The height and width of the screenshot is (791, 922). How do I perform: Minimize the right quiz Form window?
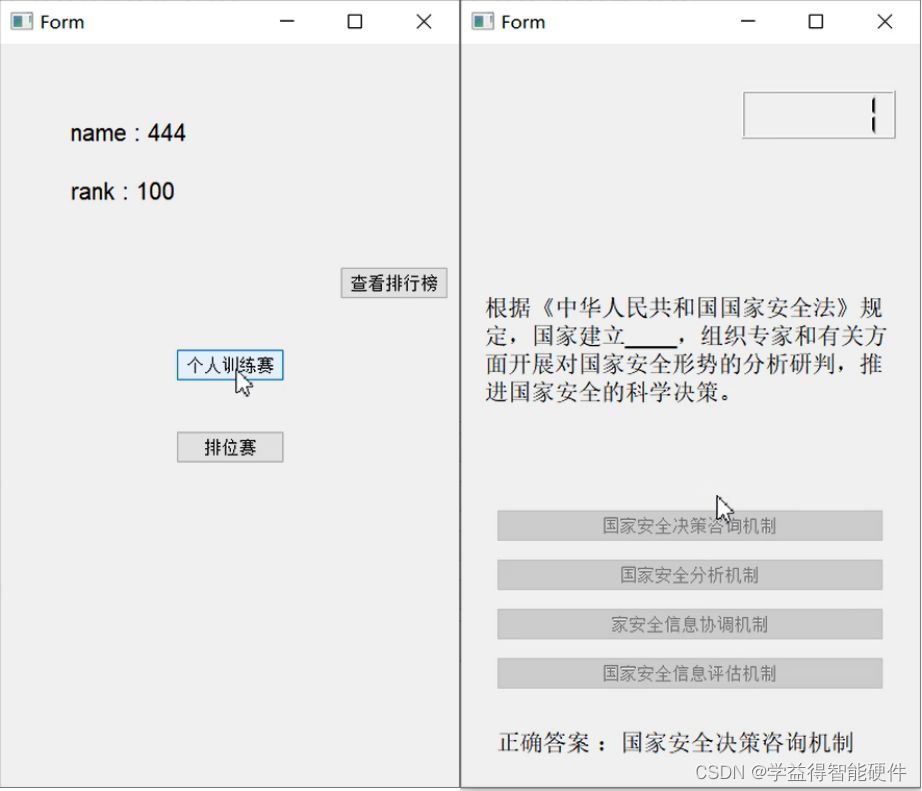coord(748,22)
